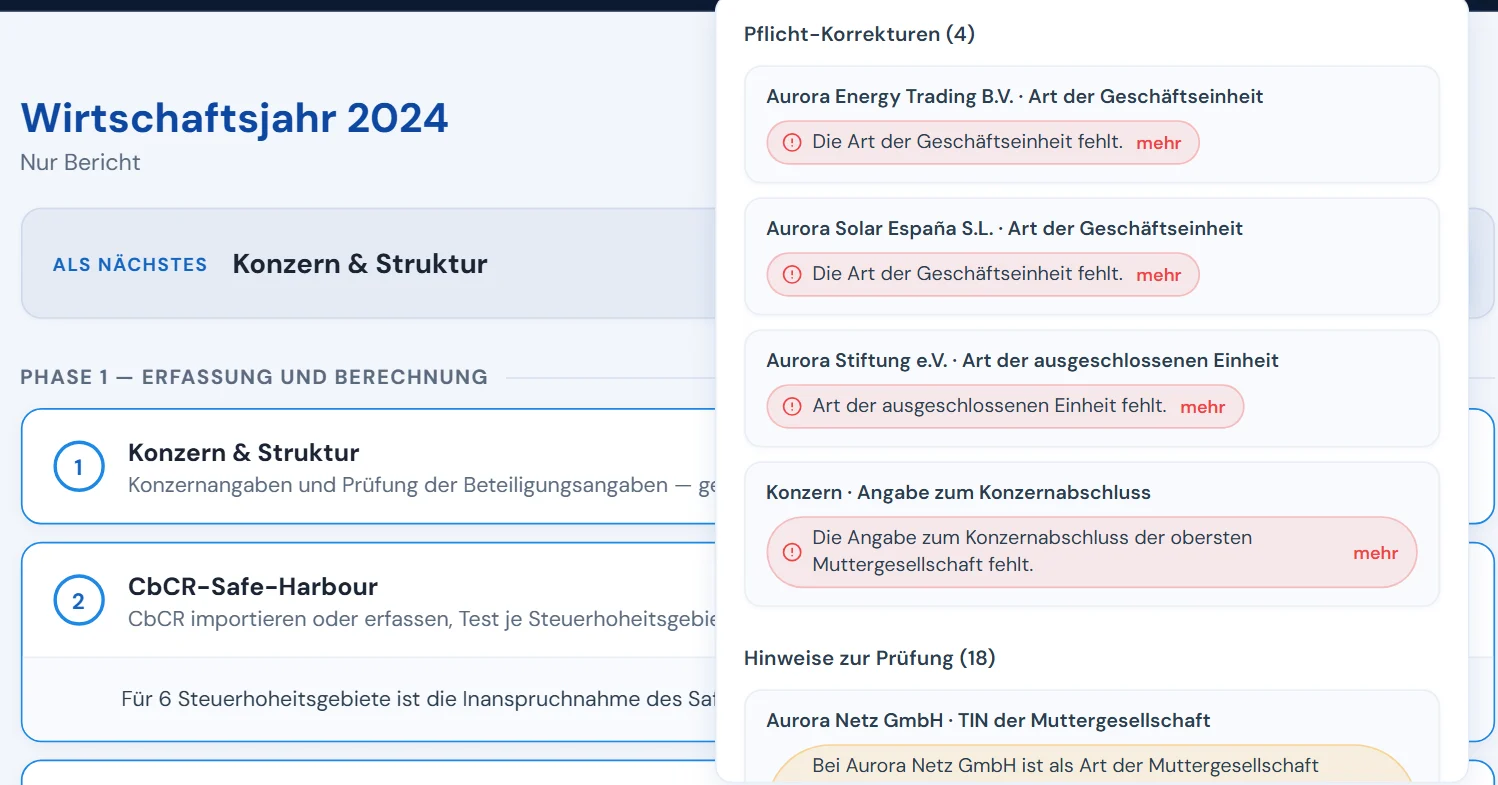Select "Aurora Stiftung e.V. · Art der ausgeschlossenen Einheit"

[1023, 361]
